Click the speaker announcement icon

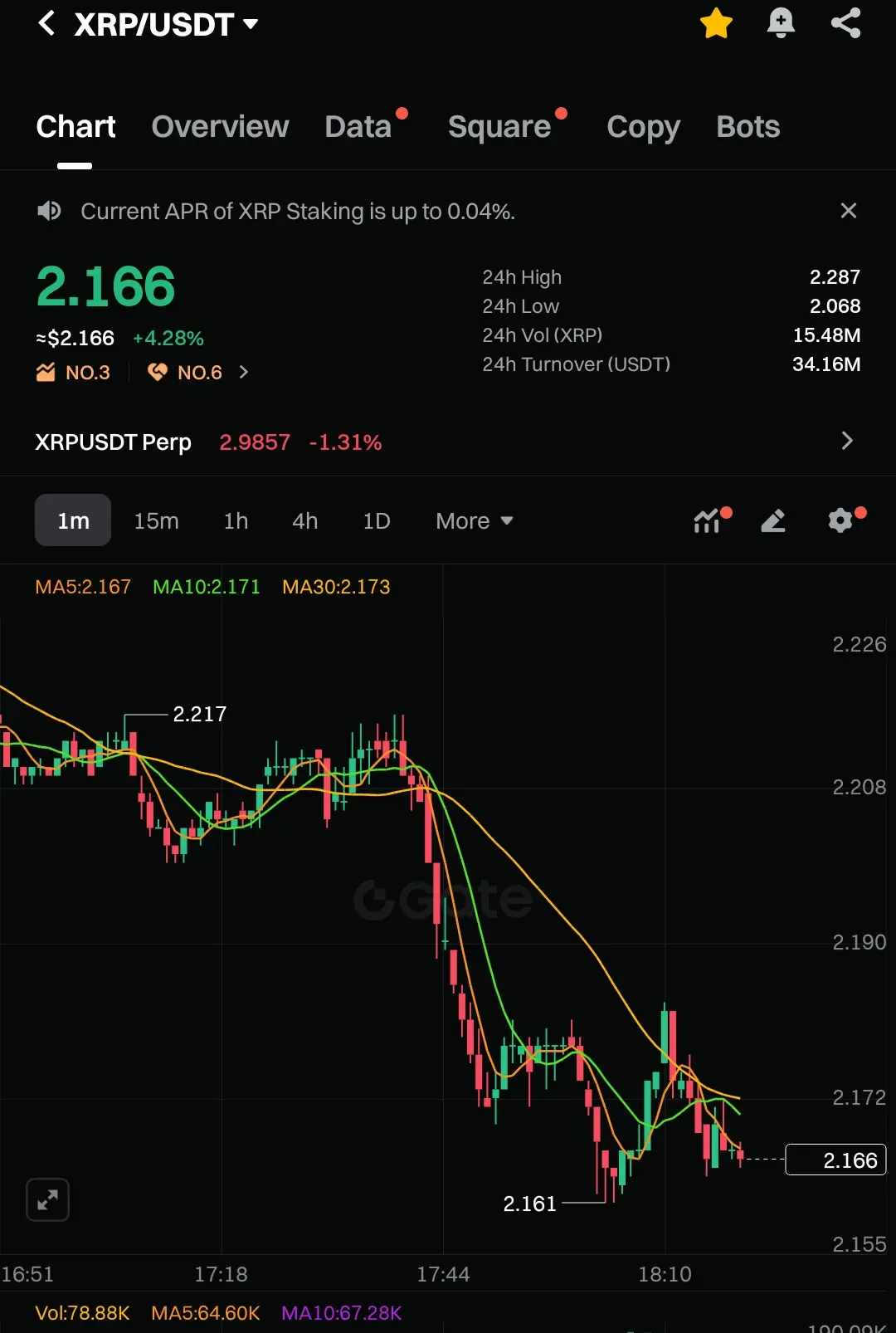[50, 211]
